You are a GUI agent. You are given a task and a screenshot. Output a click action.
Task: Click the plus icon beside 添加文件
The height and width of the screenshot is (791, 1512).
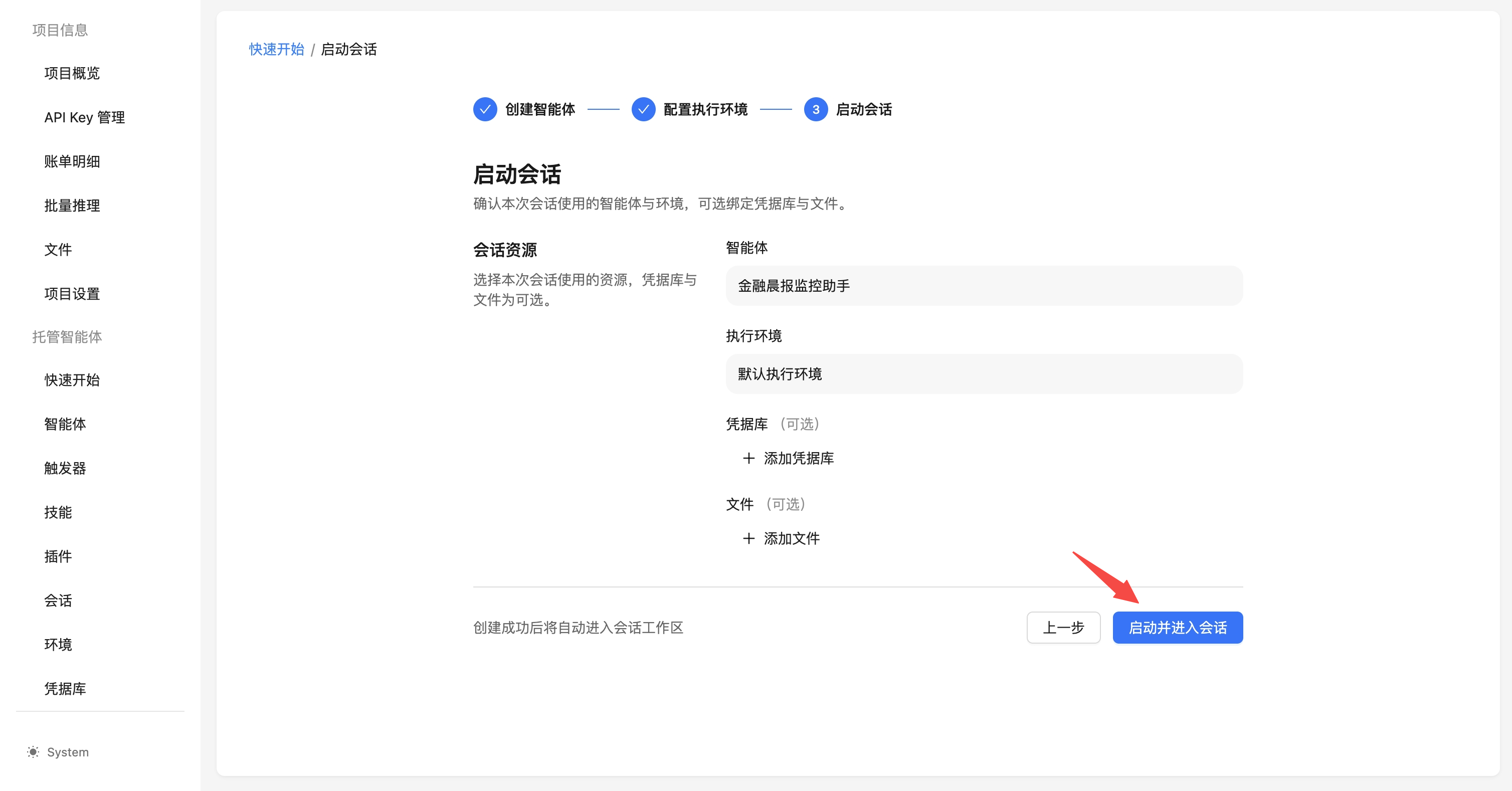(x=748, y=538)
